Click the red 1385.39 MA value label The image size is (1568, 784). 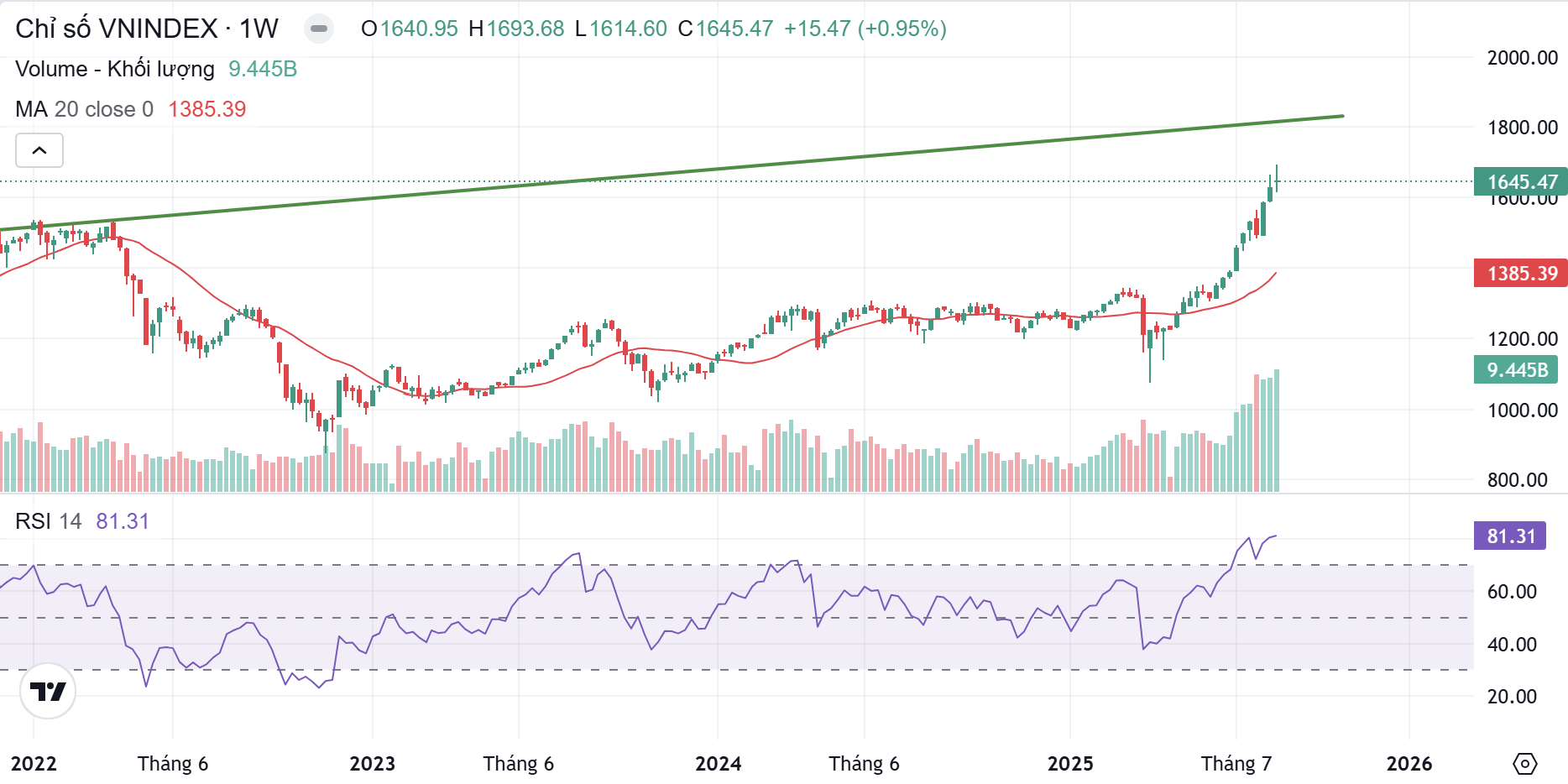coord(1520,274)
